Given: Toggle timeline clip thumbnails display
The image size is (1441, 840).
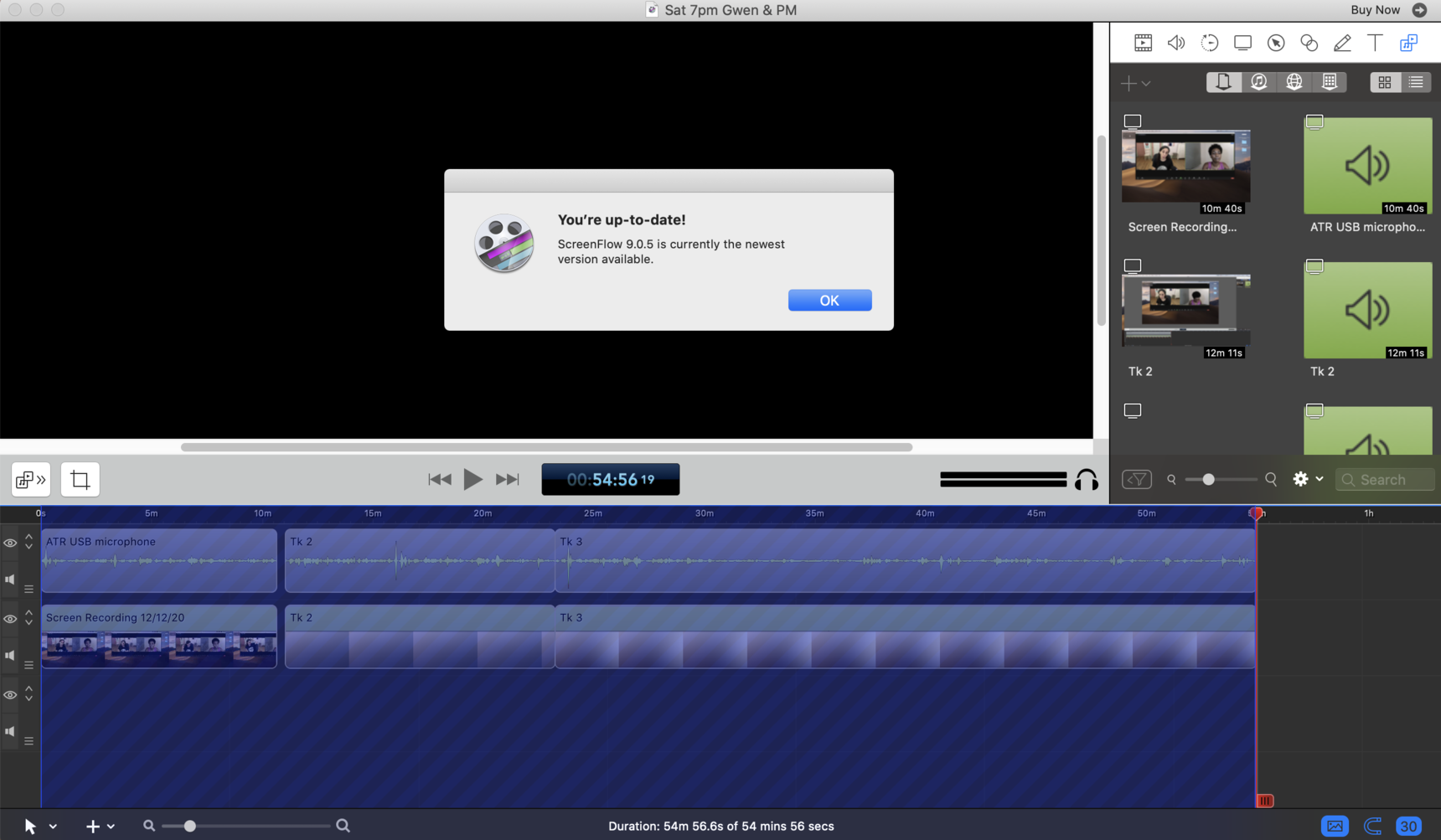Looking at the screenshot, I should pyautogui.click(x=1335, y=827).
